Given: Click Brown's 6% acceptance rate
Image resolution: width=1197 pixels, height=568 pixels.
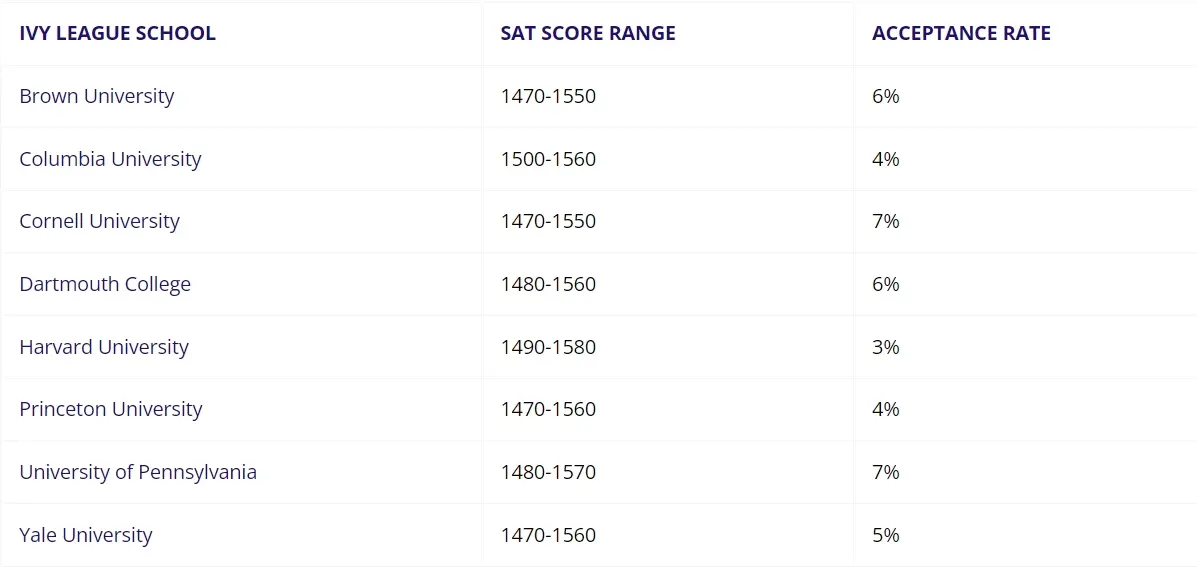Looking at the screenshot, I should [x=885, y=96].
